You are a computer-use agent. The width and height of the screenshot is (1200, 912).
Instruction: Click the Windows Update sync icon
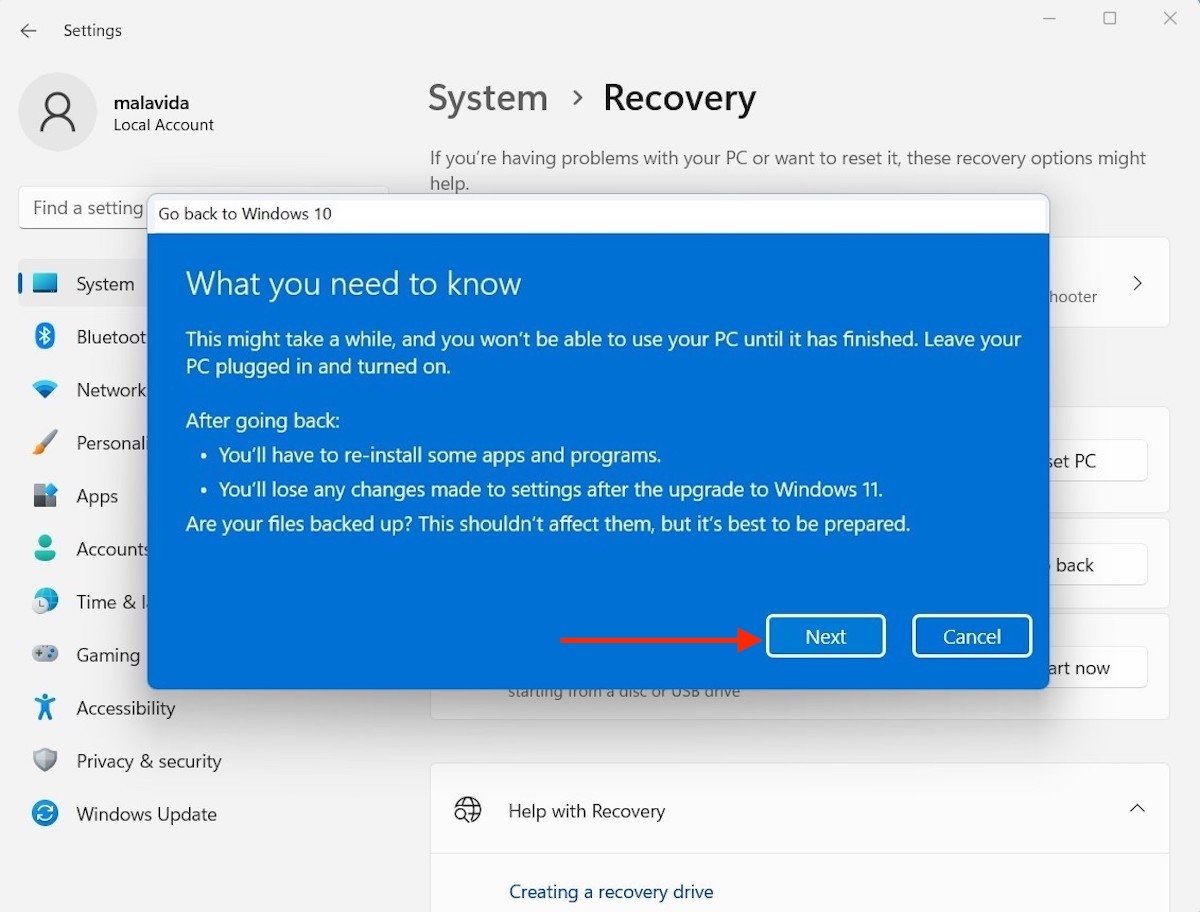tap(45, 814)
